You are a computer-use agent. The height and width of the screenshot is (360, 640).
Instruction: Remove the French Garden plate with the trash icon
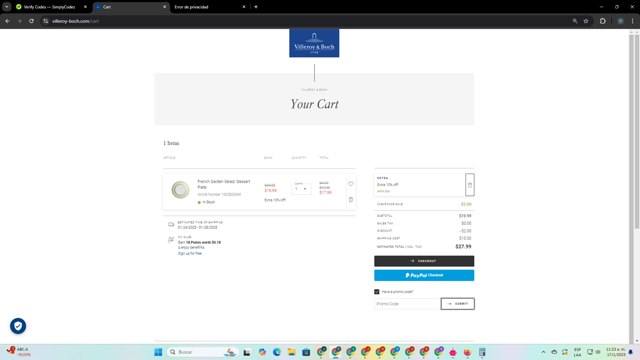(x=351, y=200)
